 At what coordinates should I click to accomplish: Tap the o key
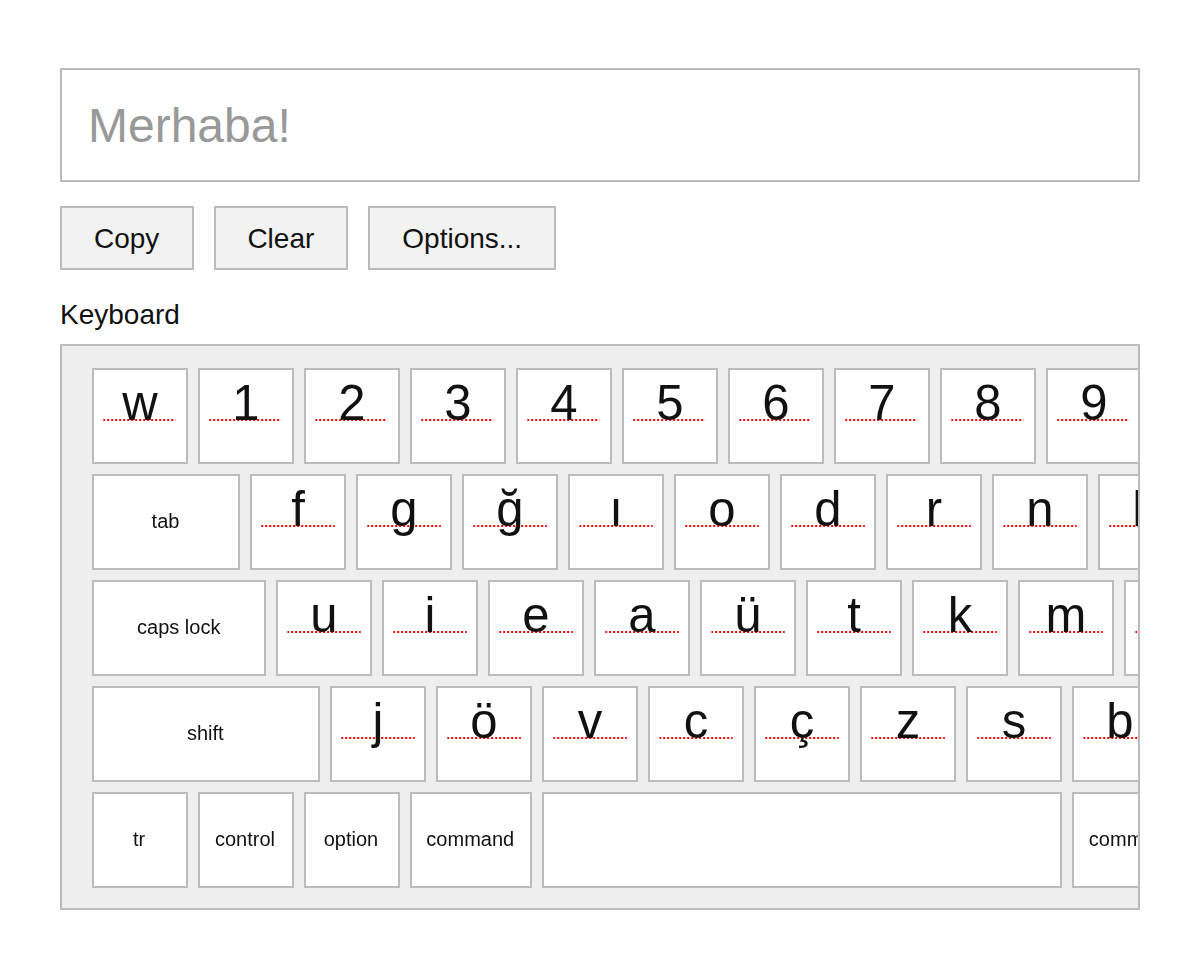pyautogui.click(x=722, y=522)
